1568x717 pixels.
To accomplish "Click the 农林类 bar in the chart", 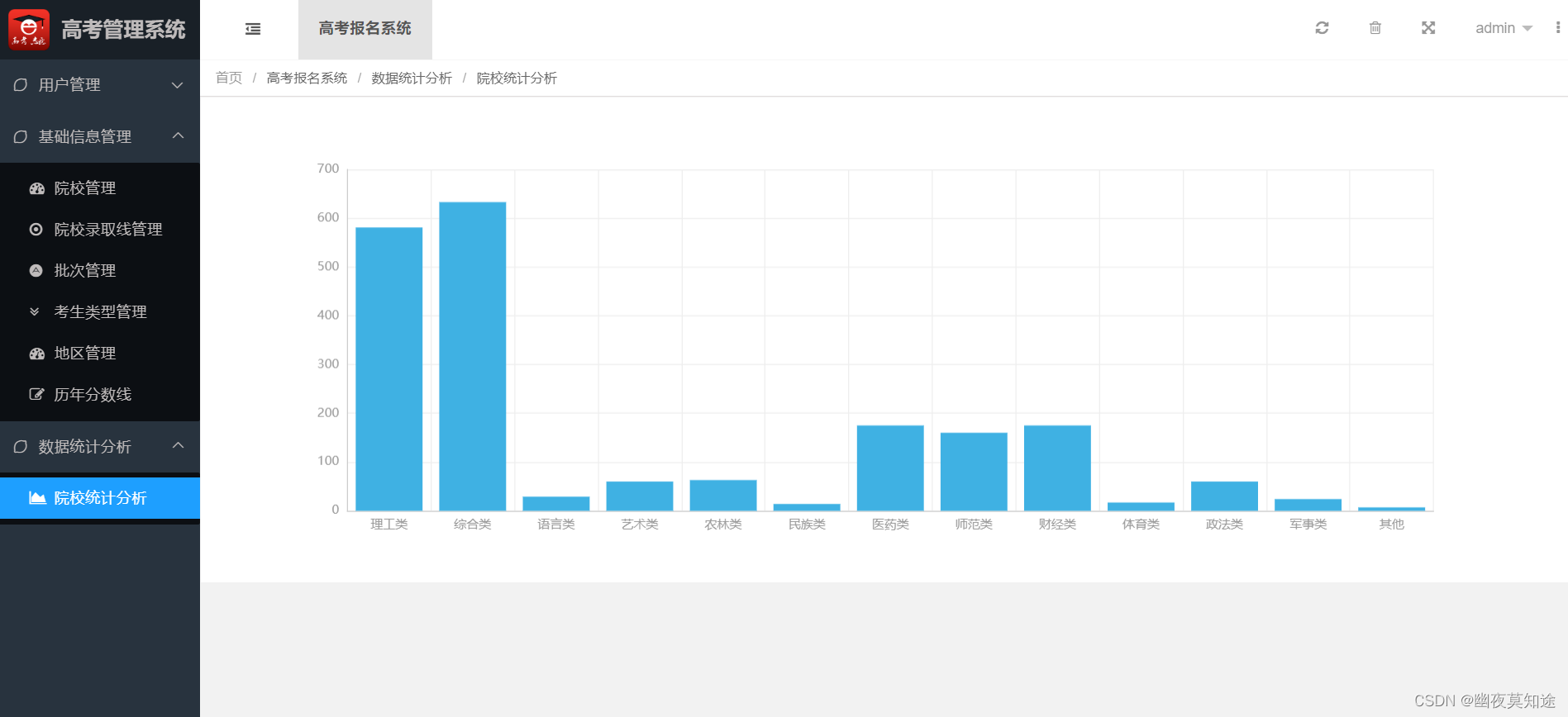I will tap(723, 496).
